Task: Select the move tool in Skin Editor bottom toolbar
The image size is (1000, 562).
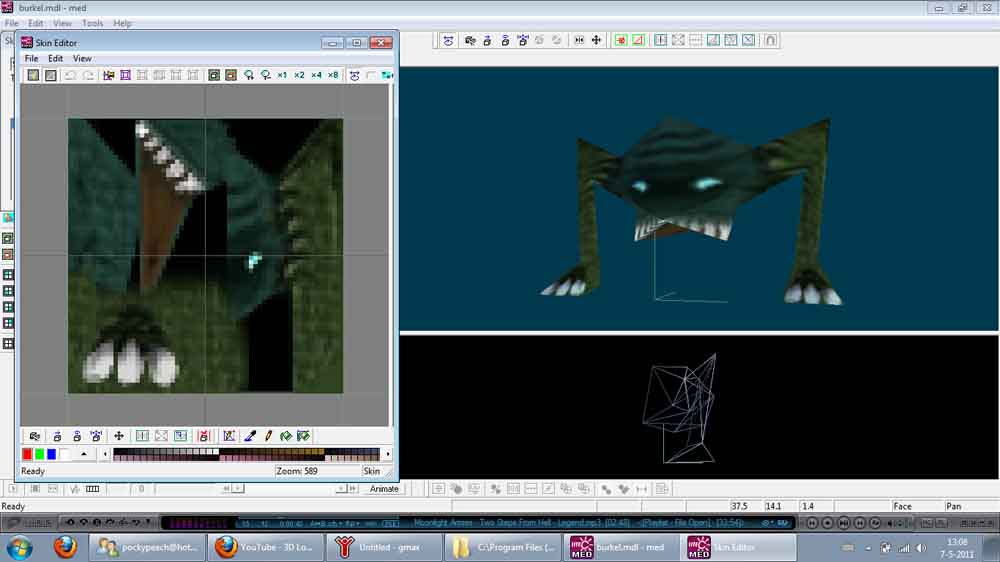Action: pyautogui.click(x=119, y=436)
